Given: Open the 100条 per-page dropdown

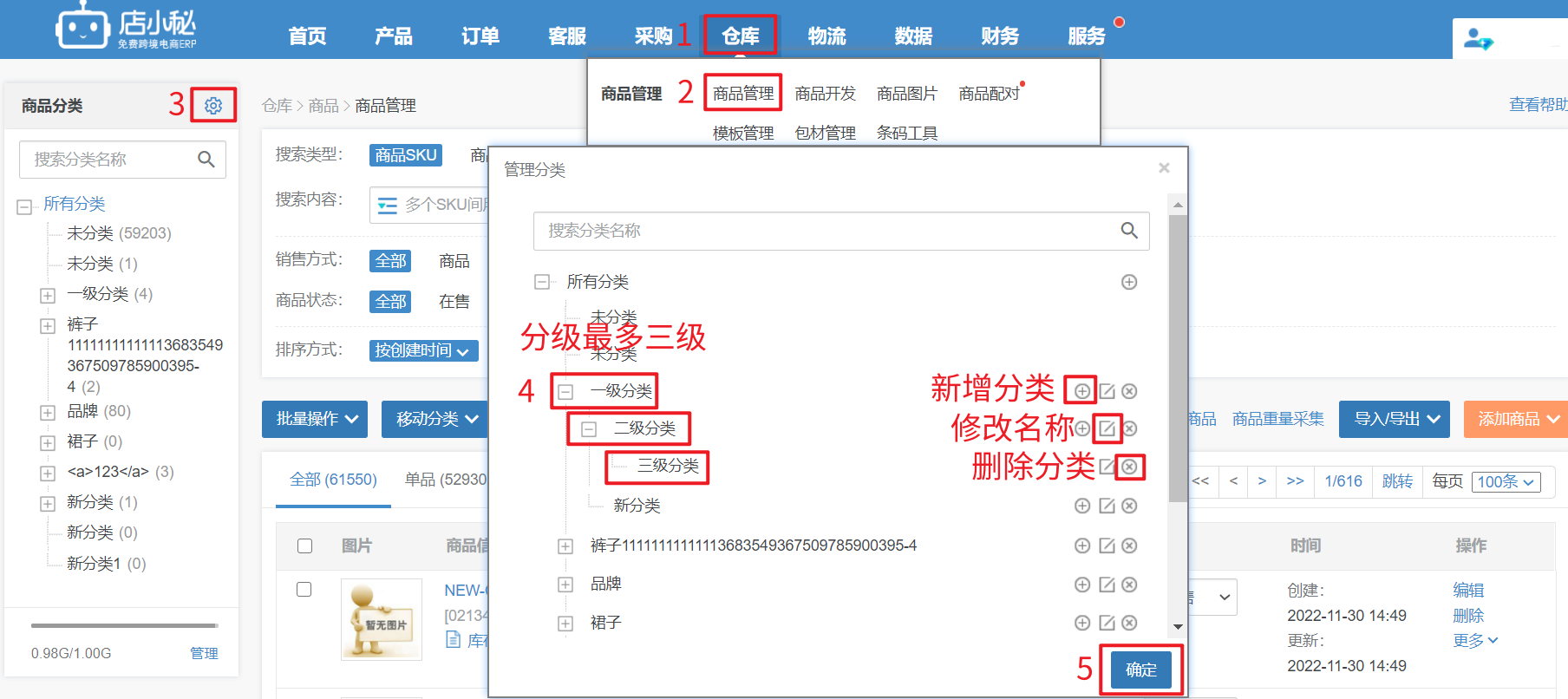Looking at the screenshot, I should tap(1506, 482).
